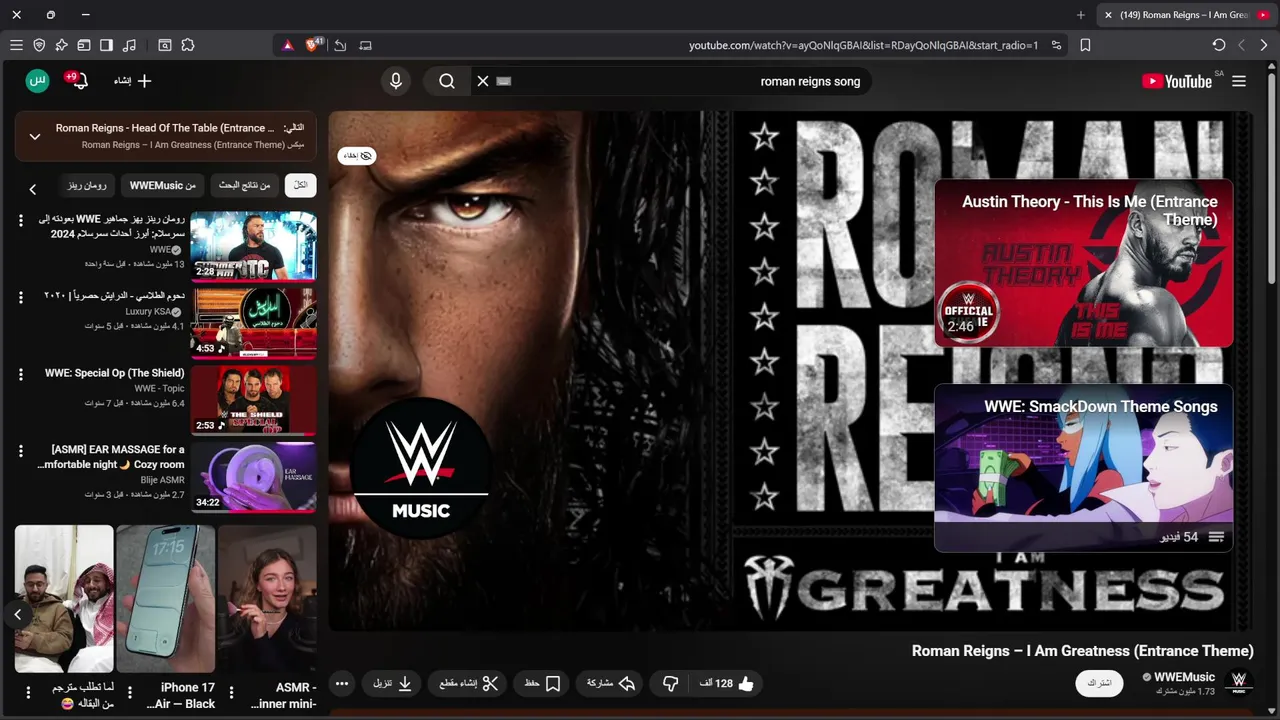Open ASMR inner mini short options menu
The height and width of the screenshot is (720, 1280).
click(x=231, y=692)
